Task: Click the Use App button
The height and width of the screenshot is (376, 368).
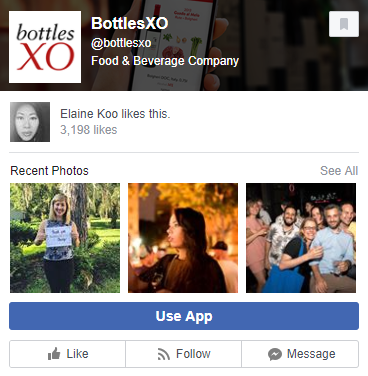Action: (184, 316)
